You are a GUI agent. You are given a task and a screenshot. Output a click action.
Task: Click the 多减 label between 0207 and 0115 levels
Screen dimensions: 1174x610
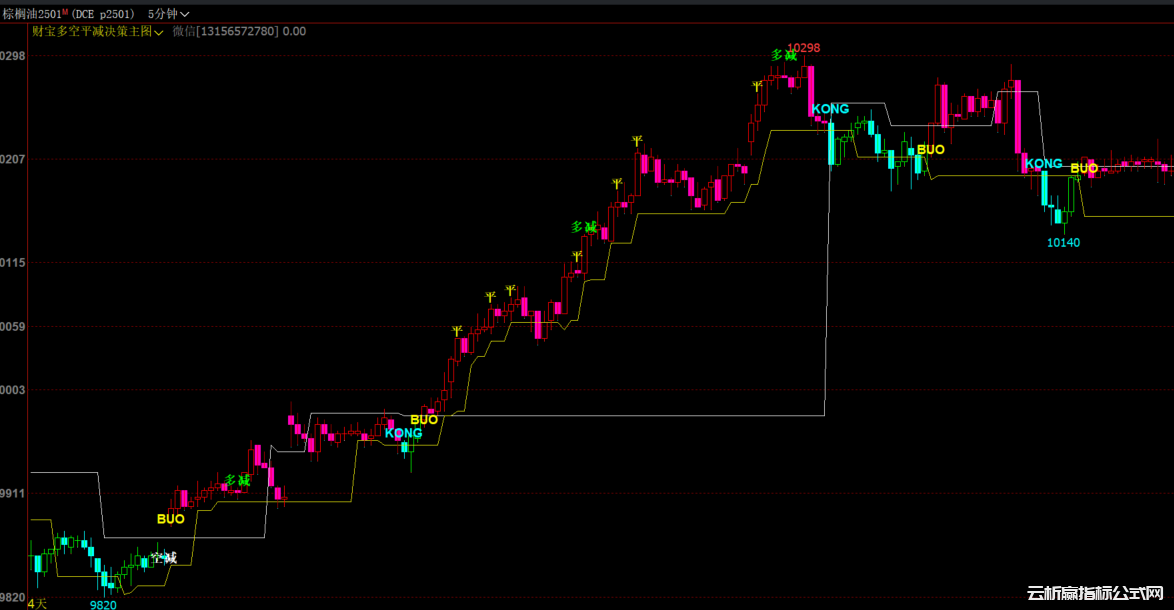pyautogui.click(x=584, y=227)
